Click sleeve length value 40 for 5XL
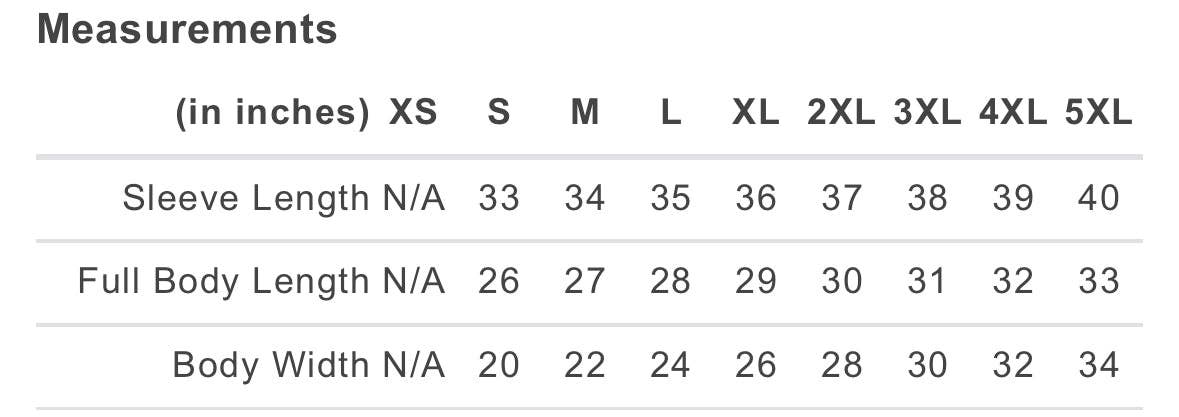This screenshot has width=1179, height=417. pyautogui.click(x=1099, y=199)
